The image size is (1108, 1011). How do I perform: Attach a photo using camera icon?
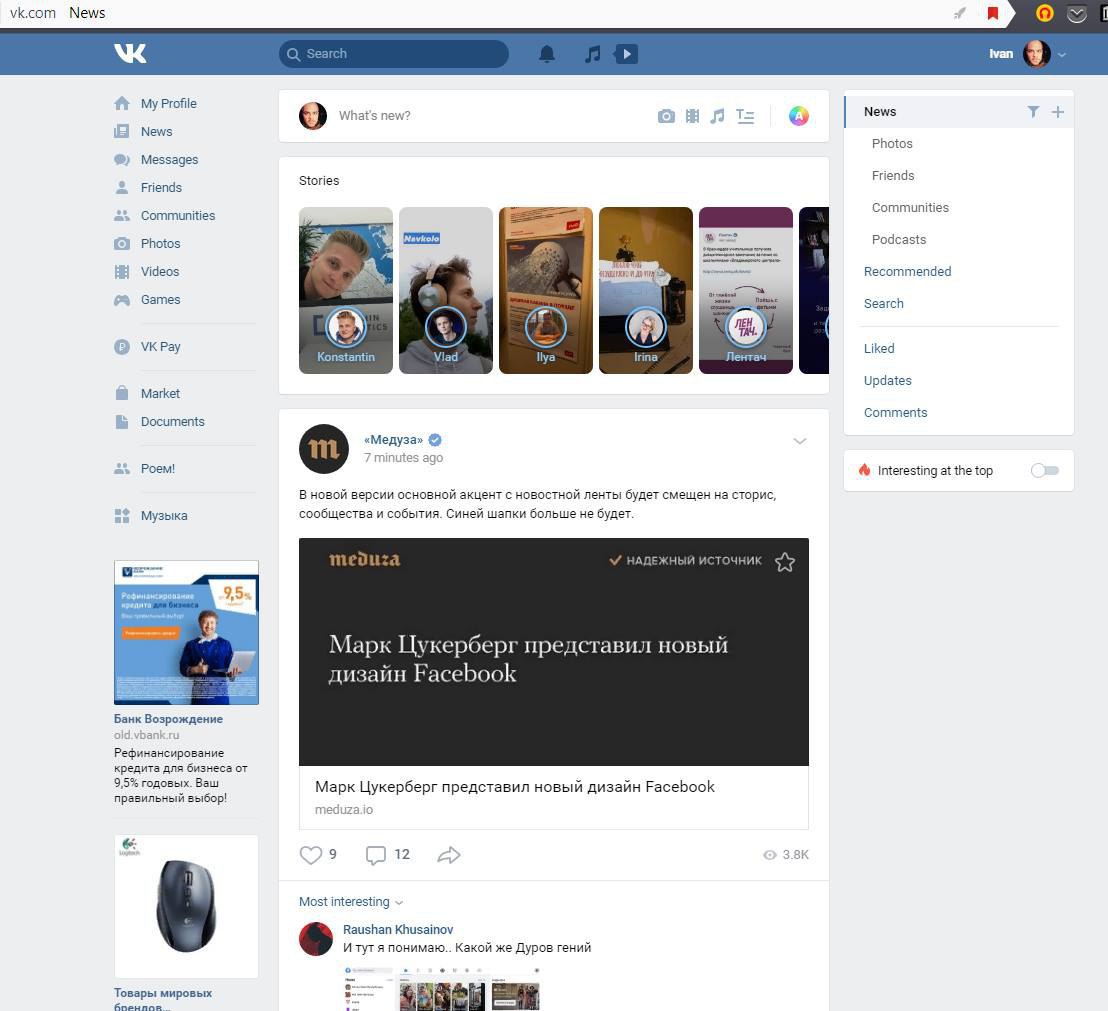coord(666,116)
